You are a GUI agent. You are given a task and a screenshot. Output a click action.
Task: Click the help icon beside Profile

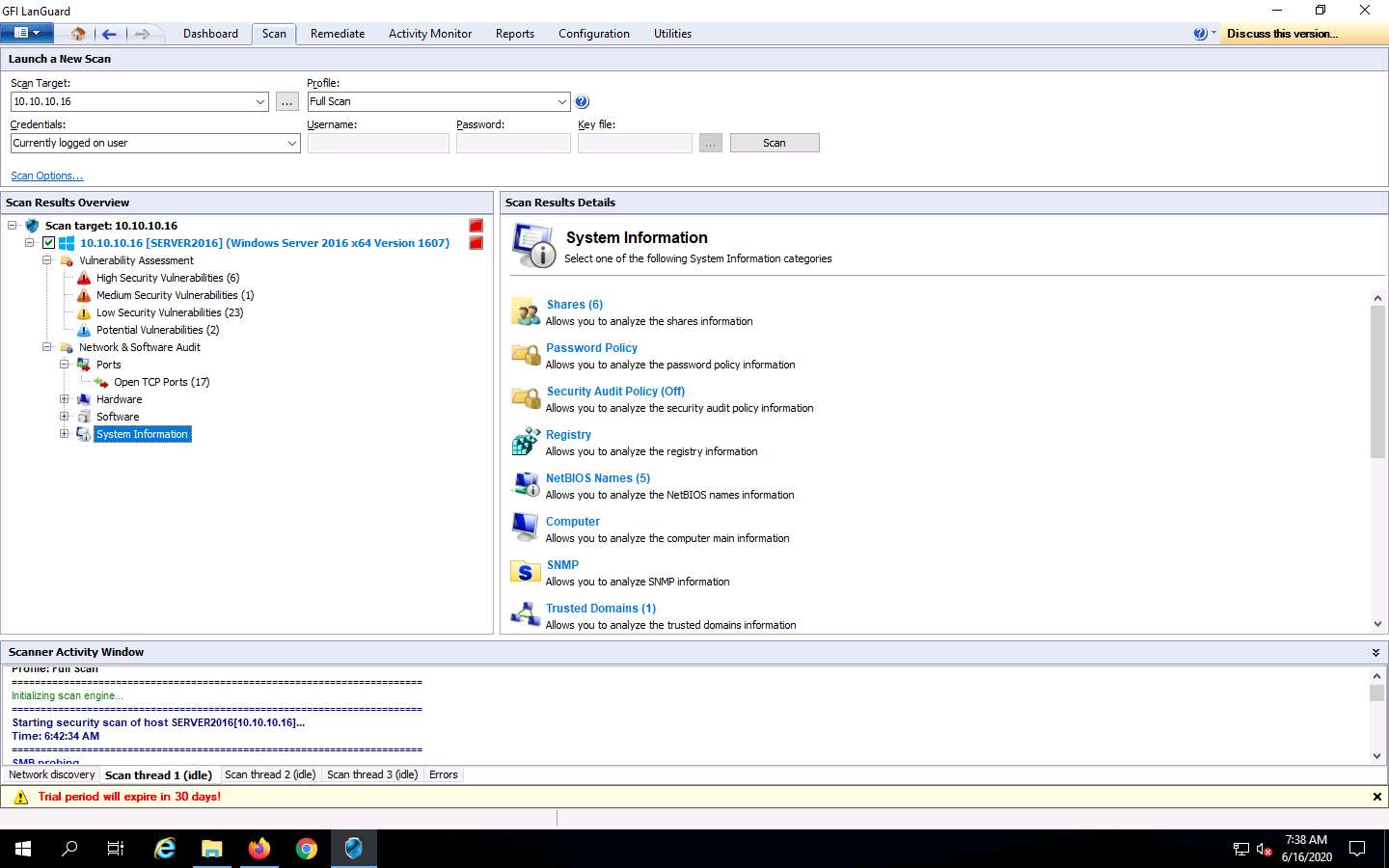582,101
